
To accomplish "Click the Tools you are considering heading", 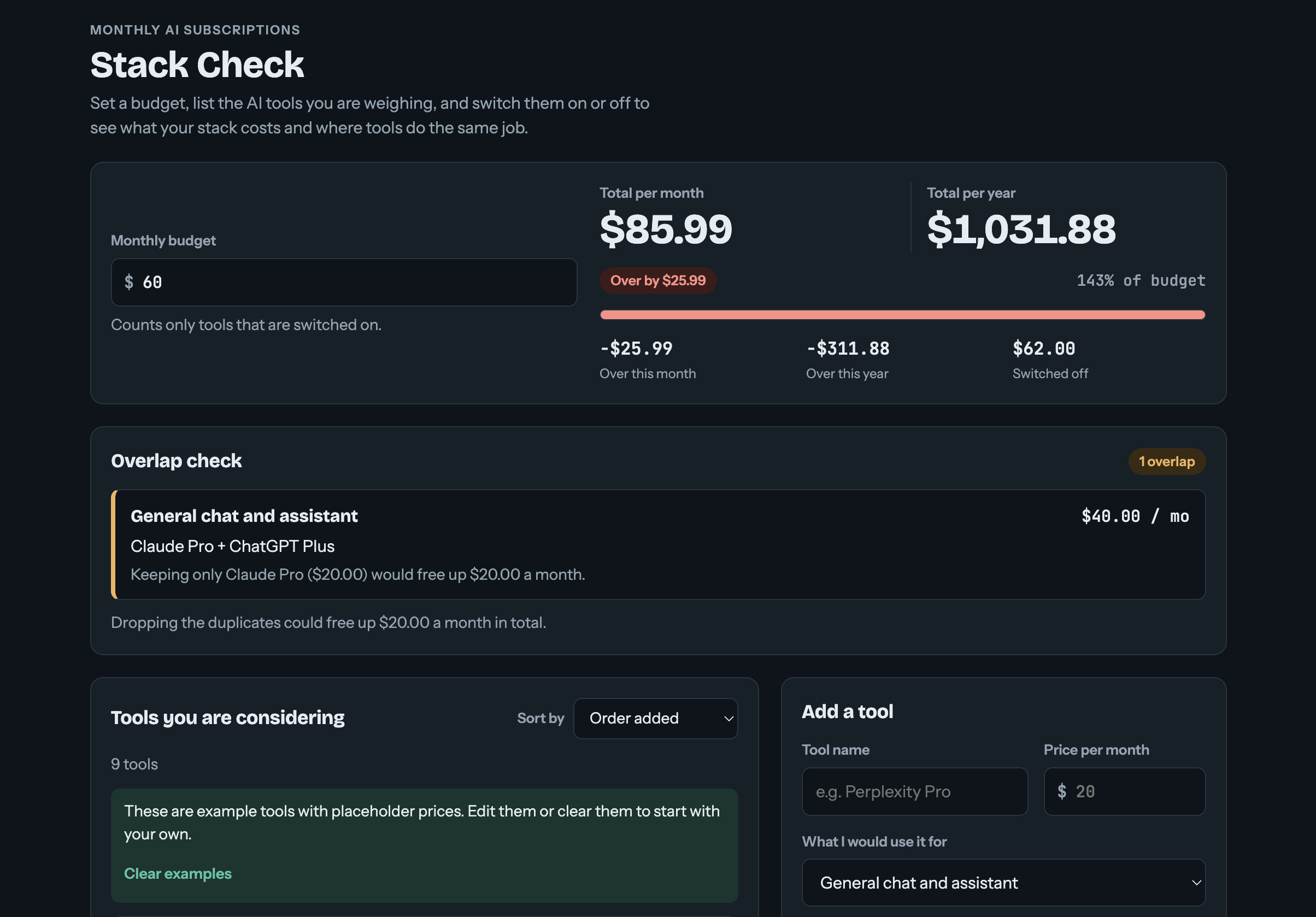I will [x=227, y=718].
